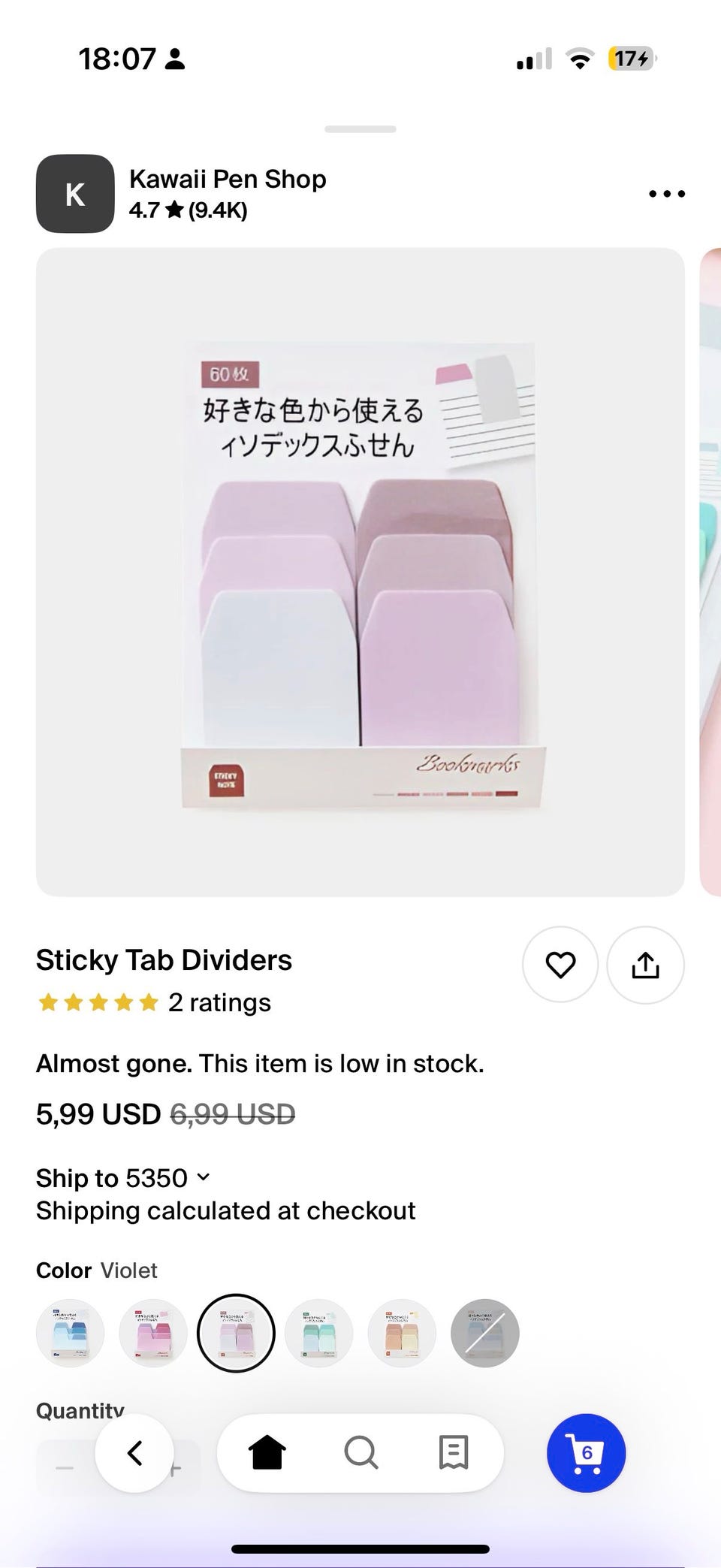The width and height of the screenshot is (721, 1568).
Task: Expand the Ship to 5350 dropdown
Action: click(x=124, y=1178)
